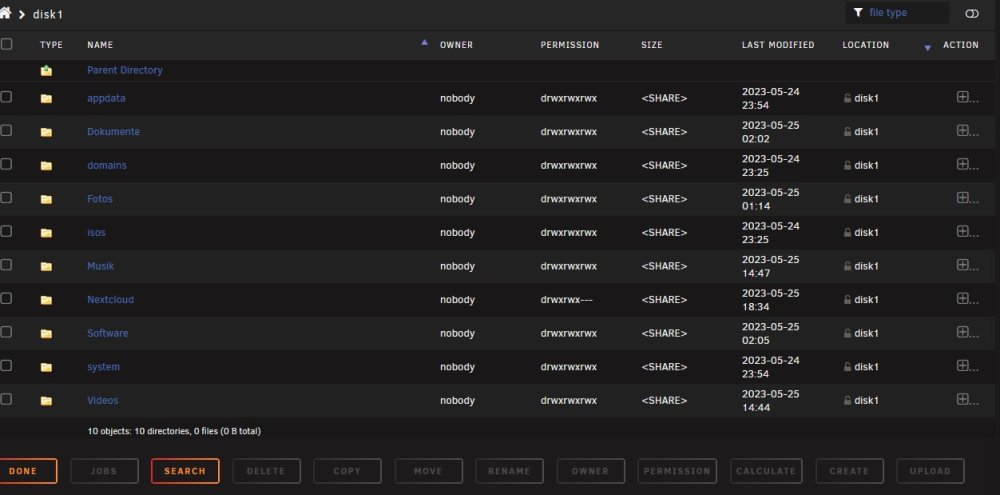Viewport: 1000px width, 495px height.
Task: Tick the checkbox for domains
Action: tap(6, 164)
